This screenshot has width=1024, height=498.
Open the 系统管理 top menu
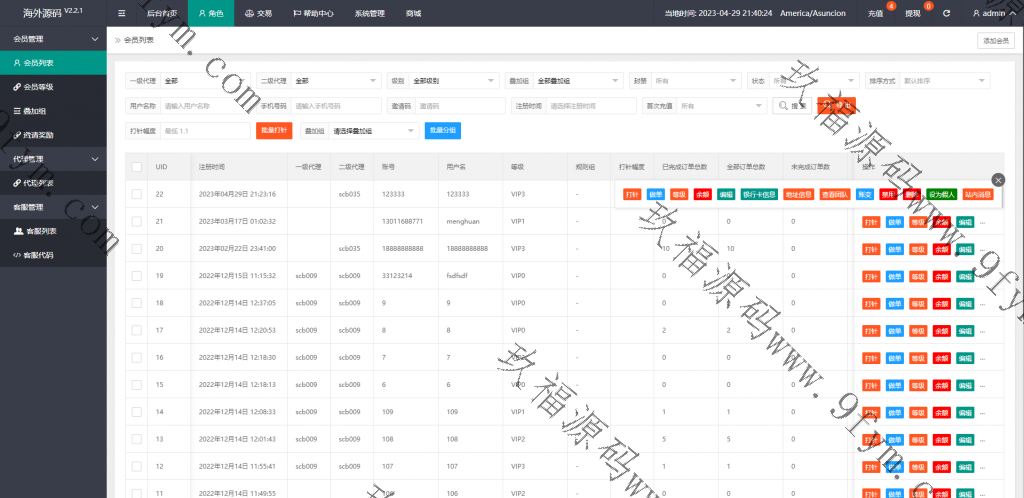tap(369, 13)
